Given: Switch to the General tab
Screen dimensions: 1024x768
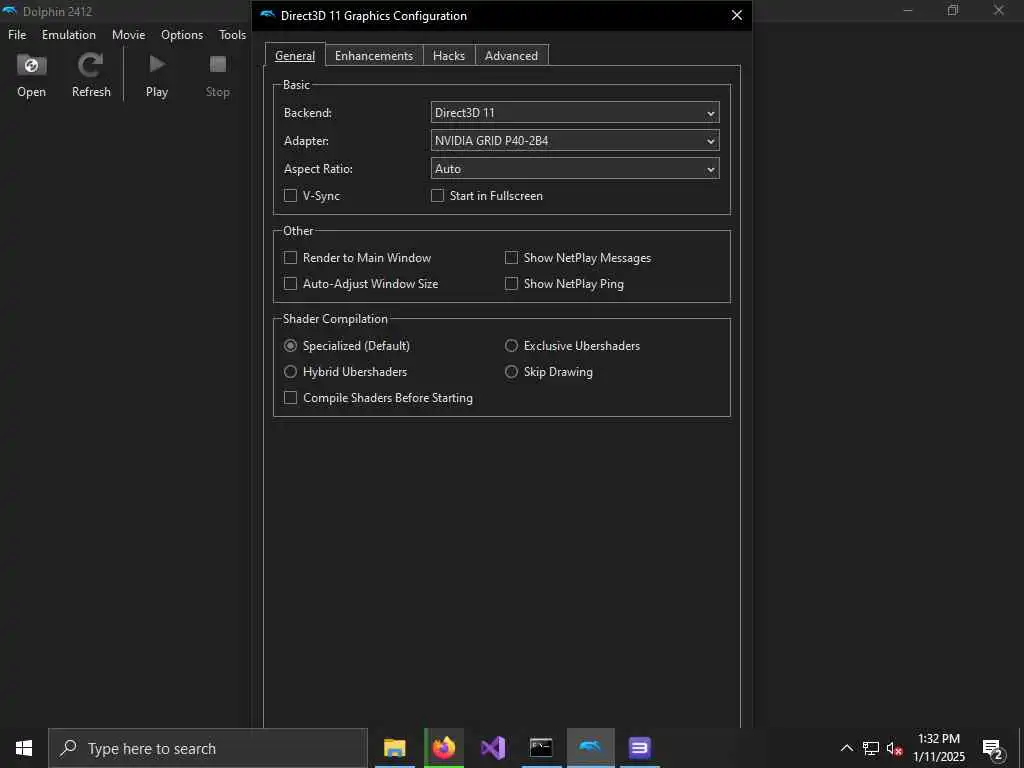Looking at the screenshot, I should click(x=295, y=56).
